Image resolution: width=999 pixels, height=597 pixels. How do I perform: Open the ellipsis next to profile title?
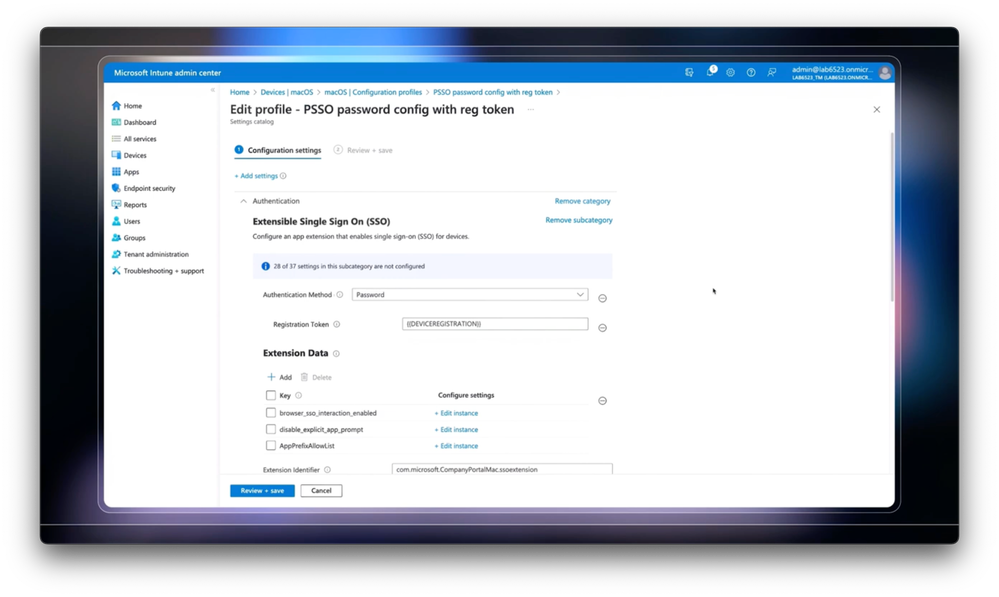[x=530, y=110]
